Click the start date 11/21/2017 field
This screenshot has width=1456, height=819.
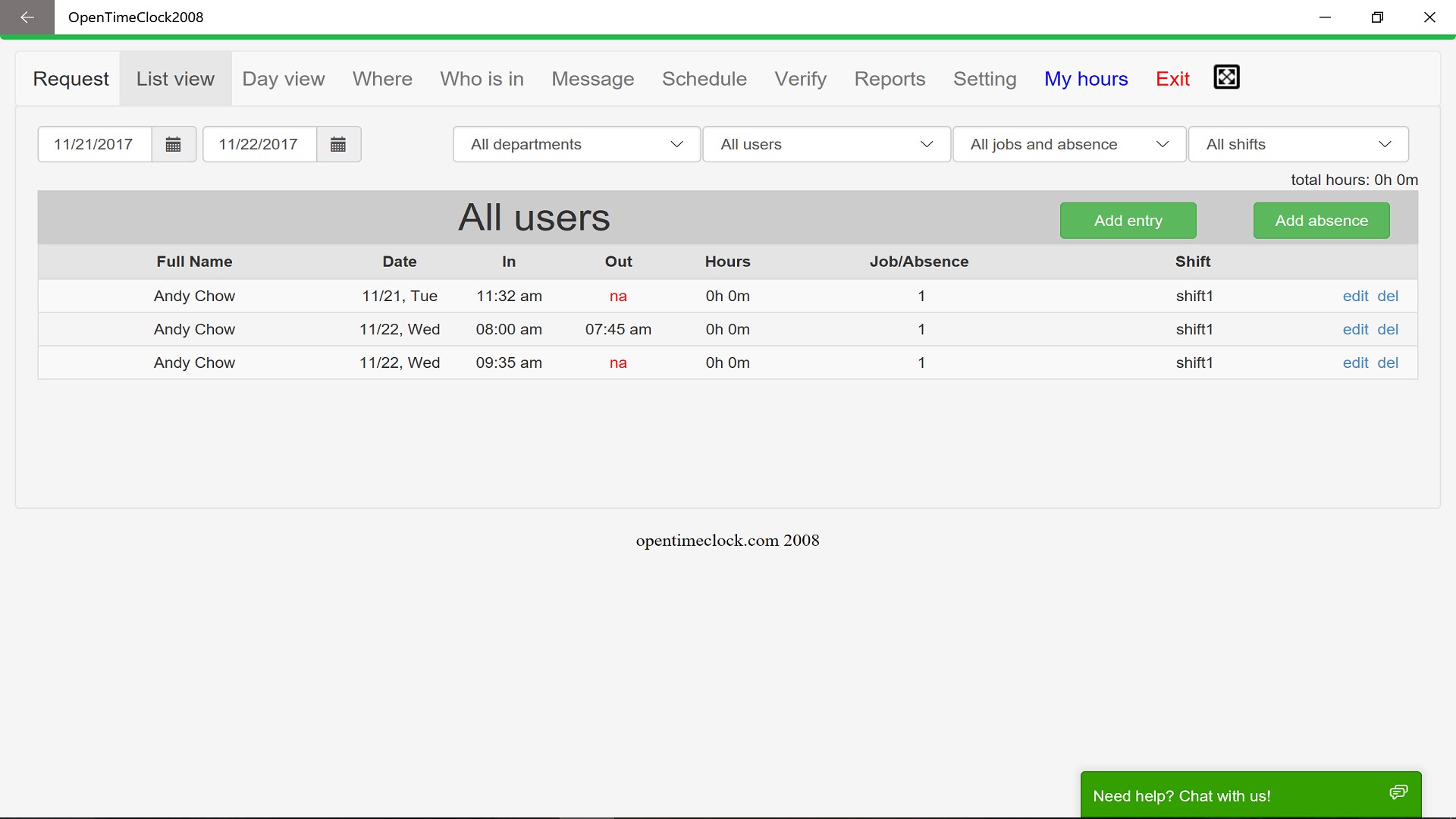(95, 144)
